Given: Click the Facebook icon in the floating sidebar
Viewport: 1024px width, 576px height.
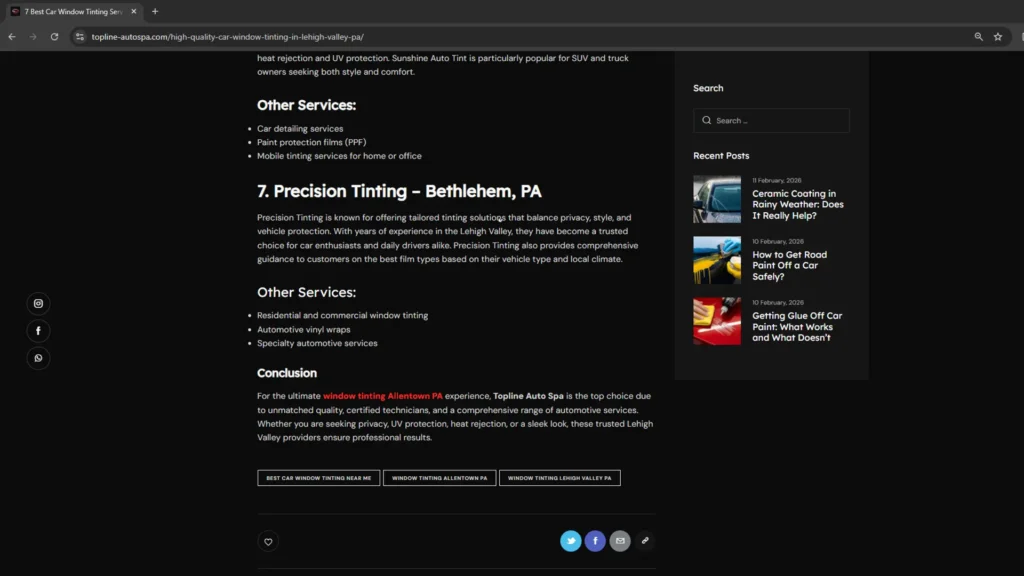Looking at the screenshot, I should coord(38,330).
